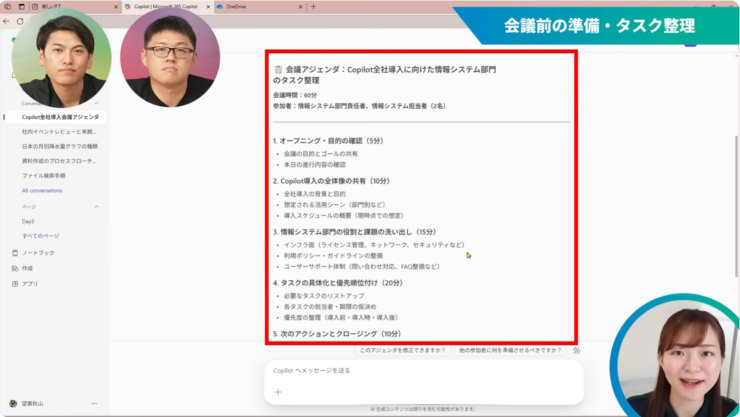The height and width of the screenshot is (417, 740).
Task: Click bullet 本日の進行内容の確認
Action: point(315,165)
